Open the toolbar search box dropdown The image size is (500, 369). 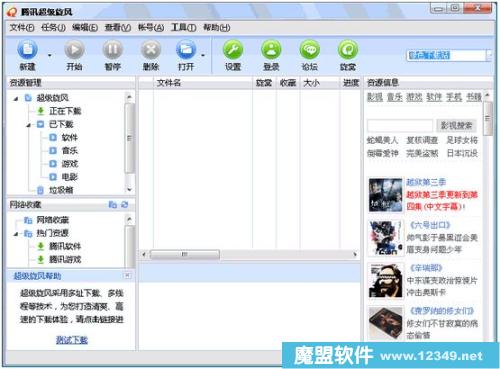489,55
